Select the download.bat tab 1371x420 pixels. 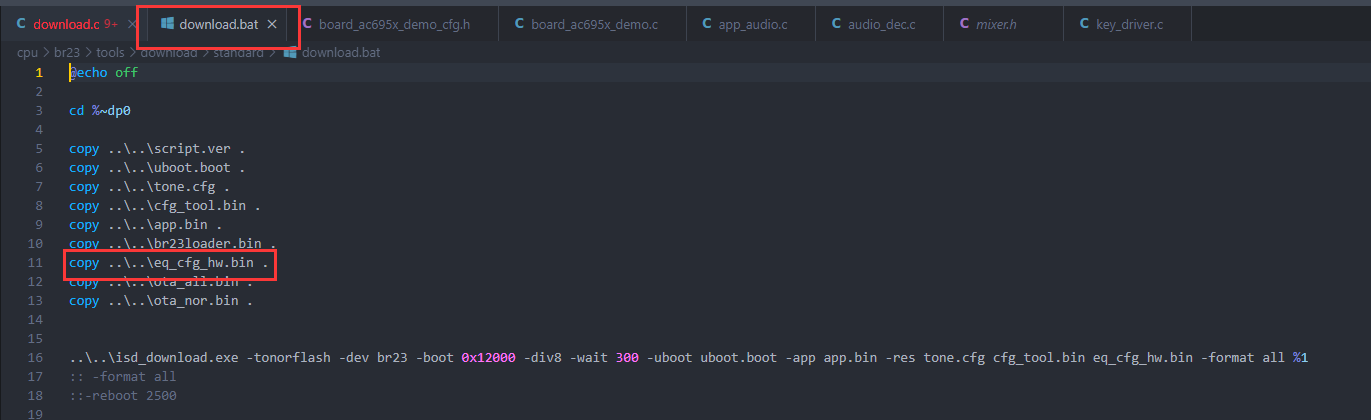coord(218,23)
